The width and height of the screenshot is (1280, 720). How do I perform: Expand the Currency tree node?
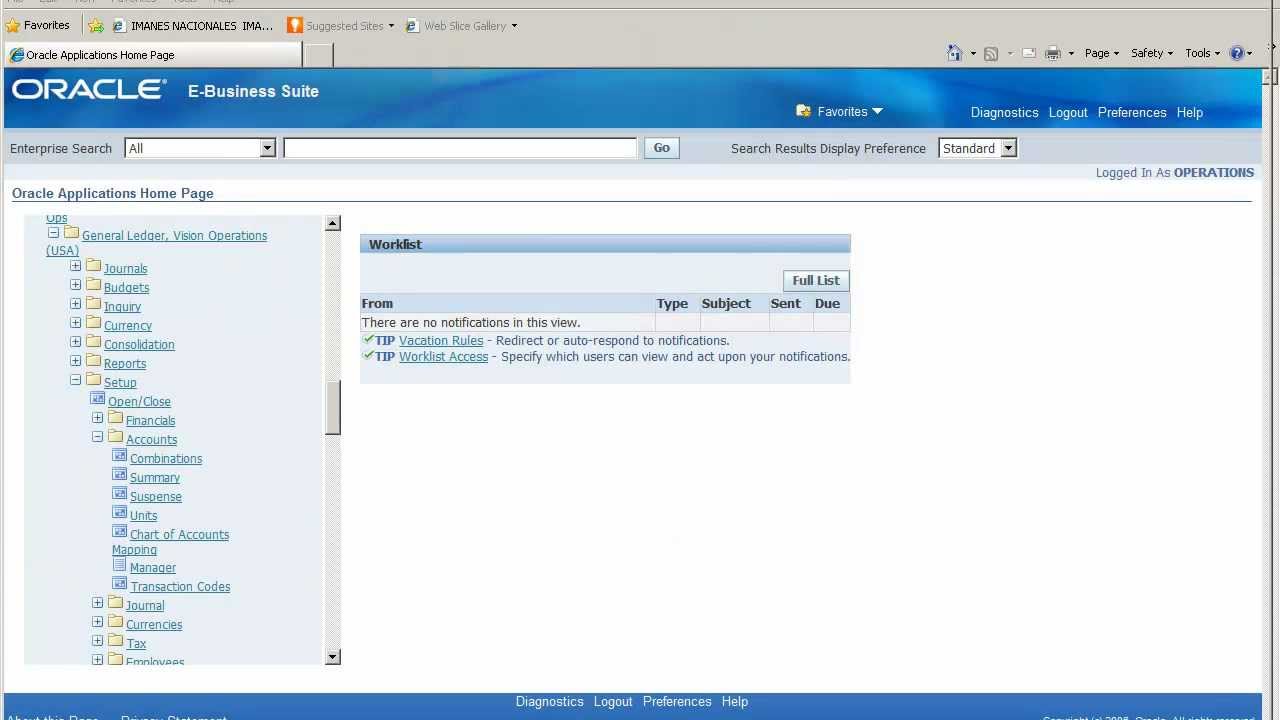pyautogui.click(x=75, y=323)
